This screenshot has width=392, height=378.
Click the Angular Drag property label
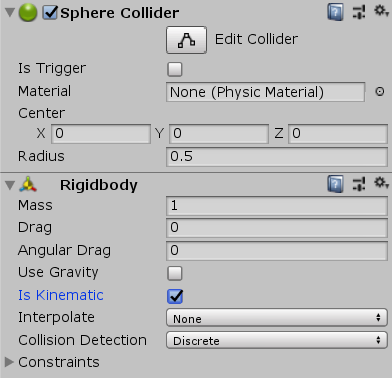click(x=64, y=251)
